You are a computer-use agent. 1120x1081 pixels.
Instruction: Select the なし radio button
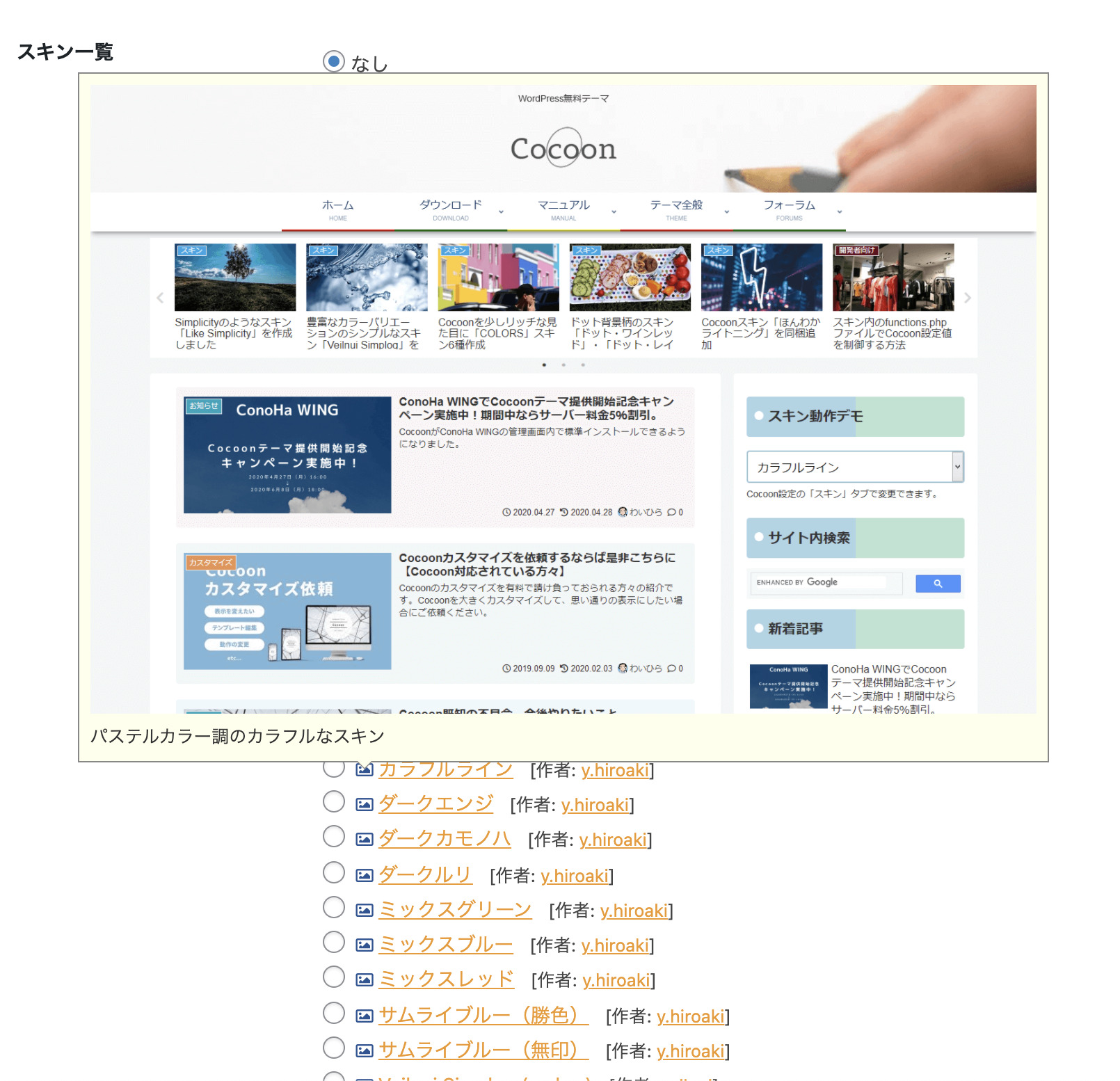[x=334, y=61]
